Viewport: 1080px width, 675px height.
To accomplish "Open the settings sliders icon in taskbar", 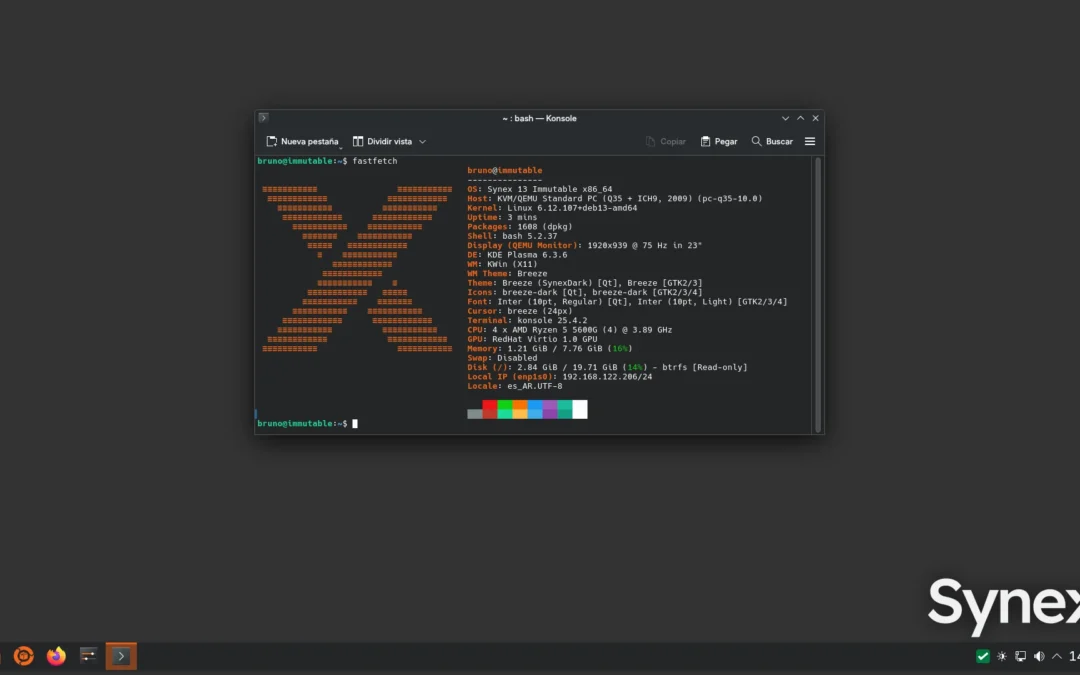I will click(88, 656).
